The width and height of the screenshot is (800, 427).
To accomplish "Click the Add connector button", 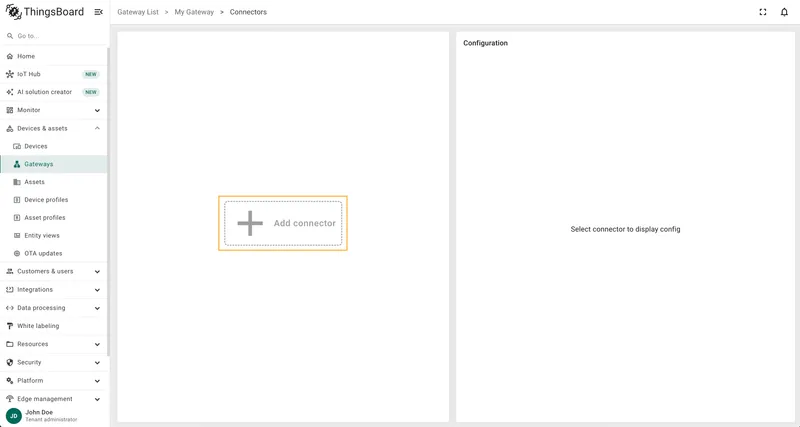I will click(x=283, y=223).
